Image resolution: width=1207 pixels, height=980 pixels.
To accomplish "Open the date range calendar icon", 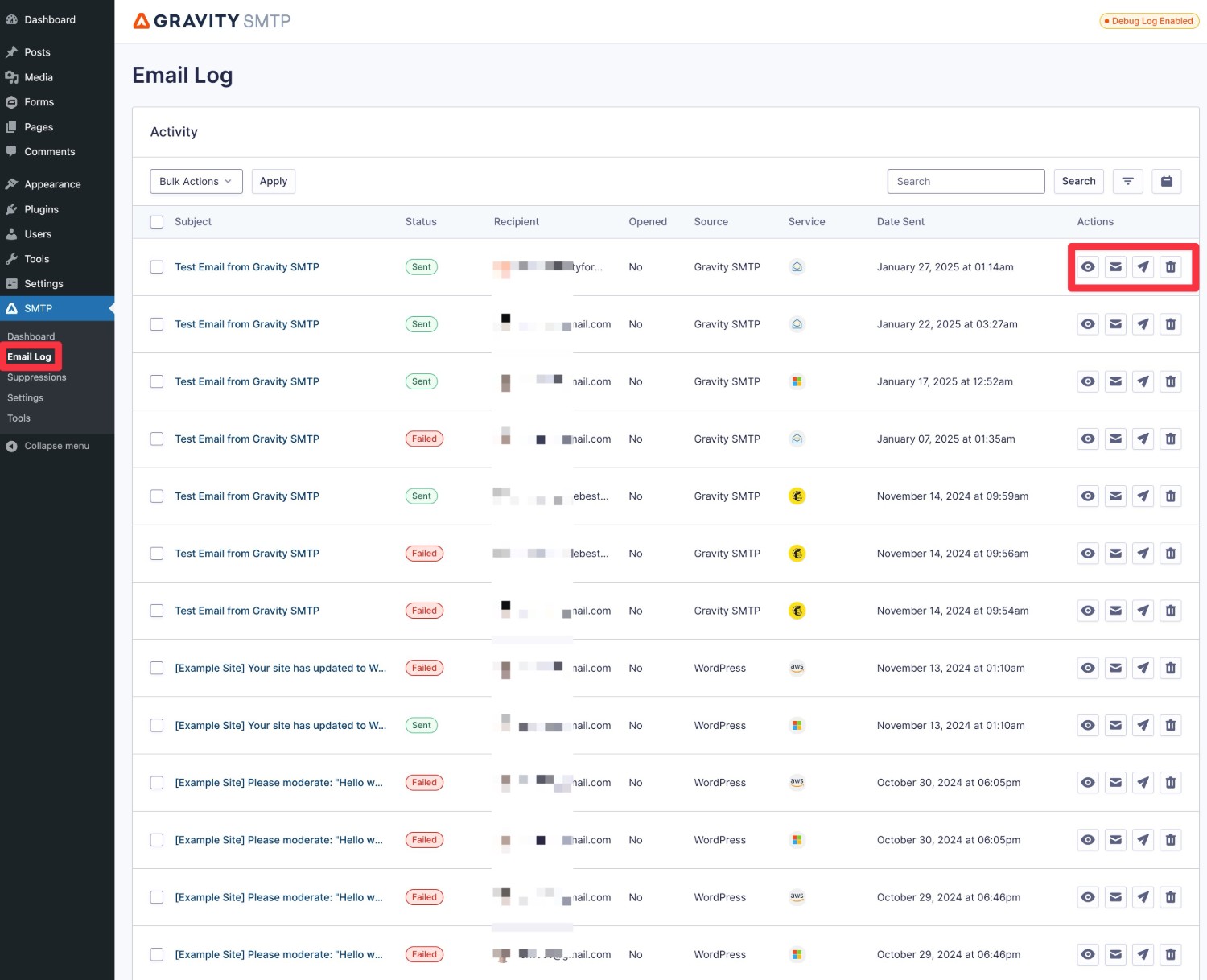I will (1167, 182).
